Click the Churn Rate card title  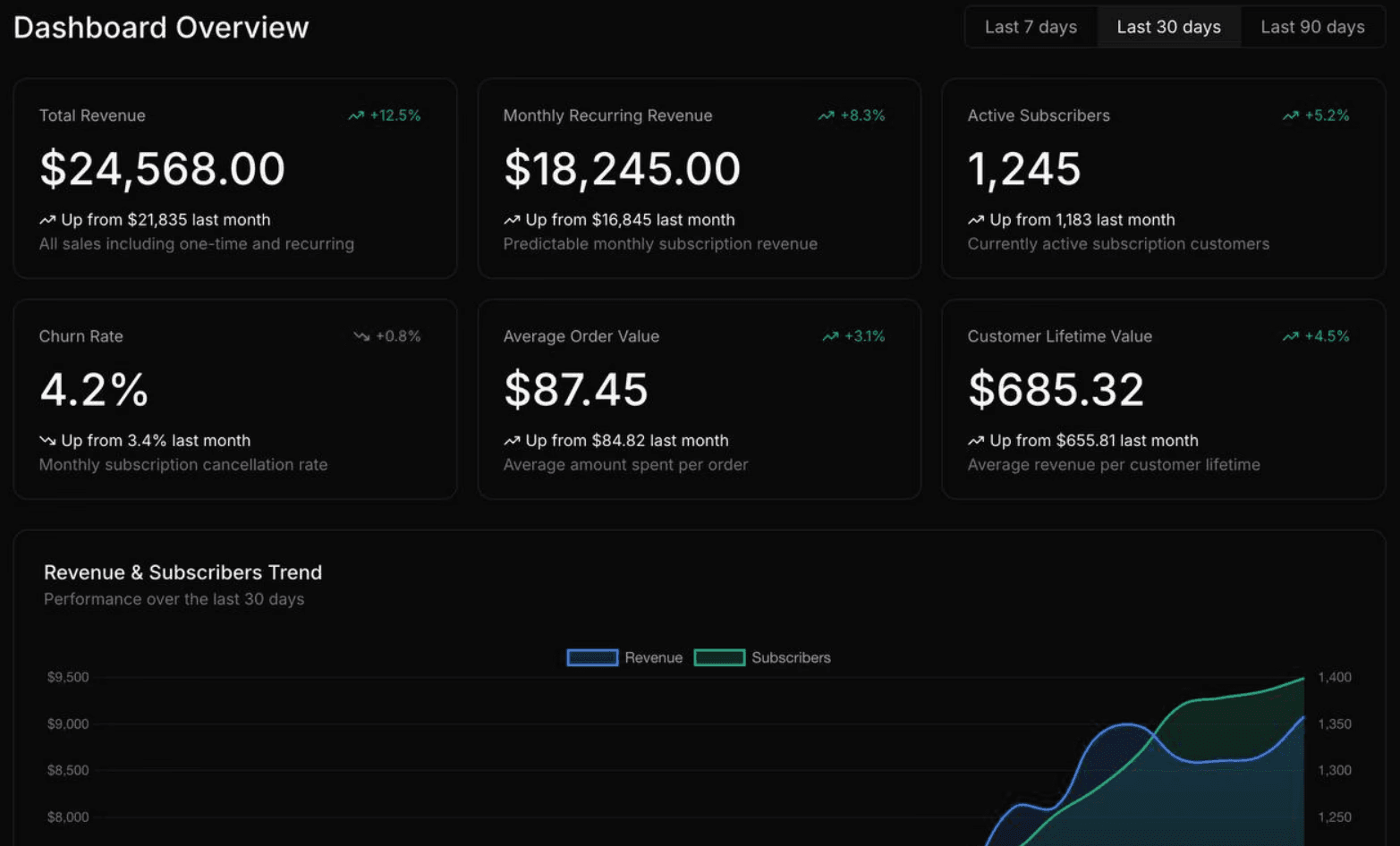(81, 336)
